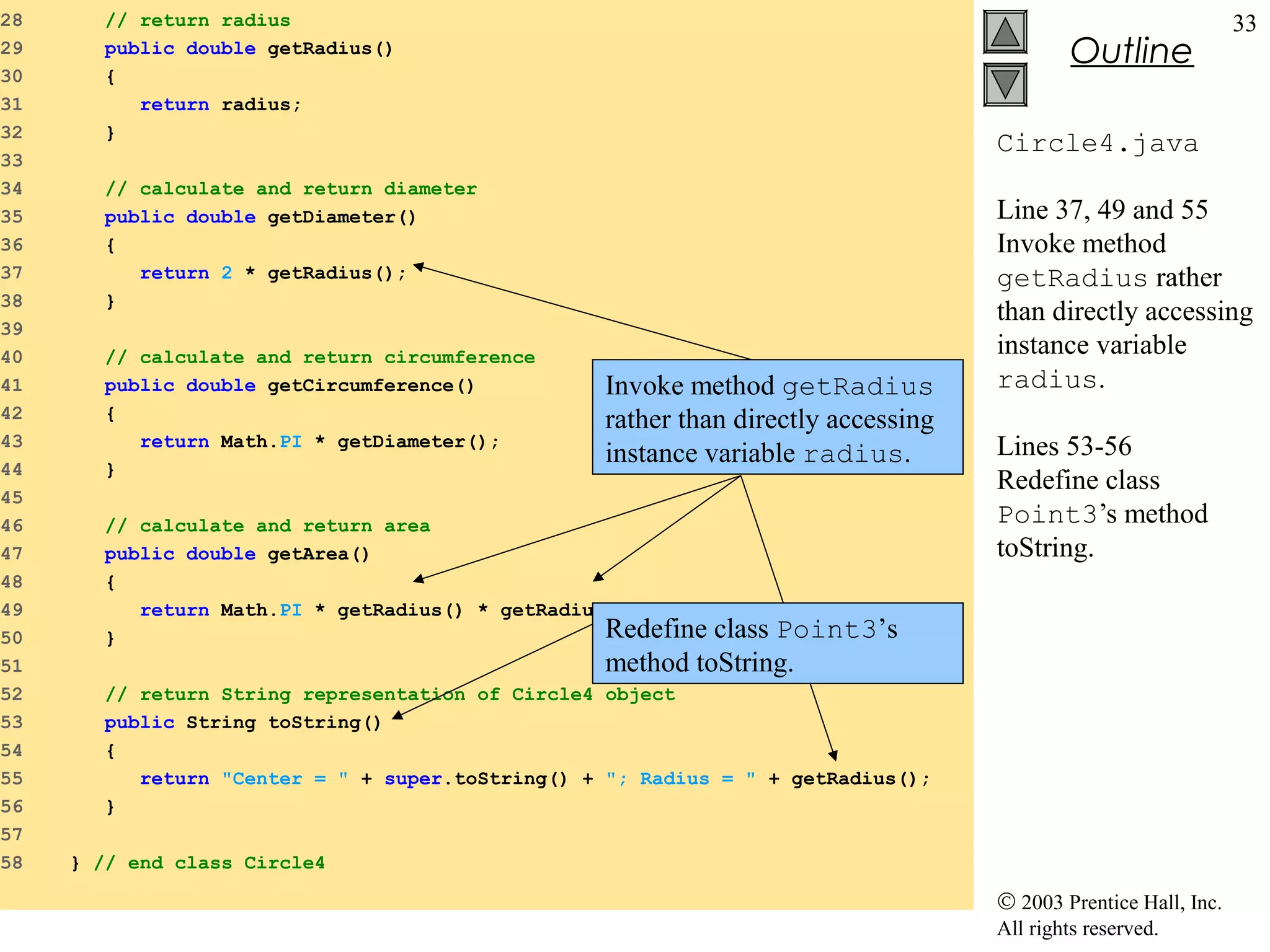Click the 'return radius' comment on line 28
The image size is (1270, 952).
tap(198, 21)
